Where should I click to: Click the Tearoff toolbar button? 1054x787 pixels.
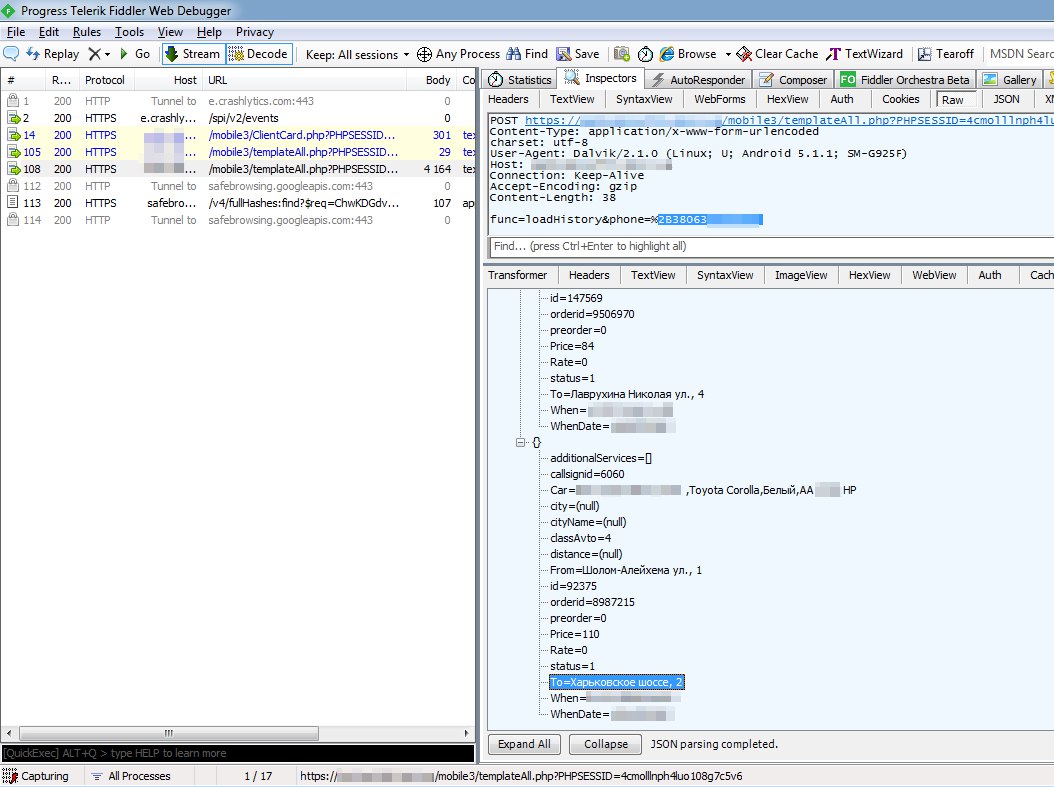point(946,54)
